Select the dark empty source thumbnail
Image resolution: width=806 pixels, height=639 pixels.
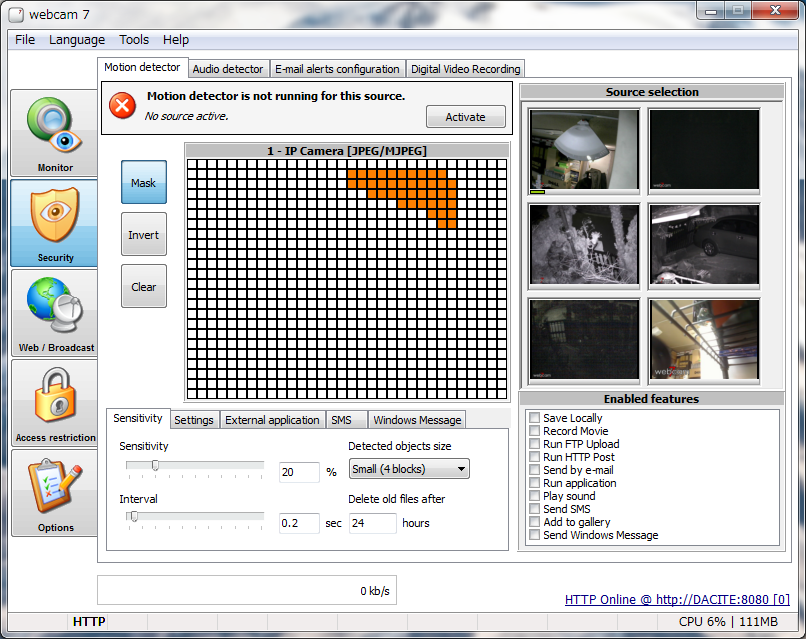(704, 150)
